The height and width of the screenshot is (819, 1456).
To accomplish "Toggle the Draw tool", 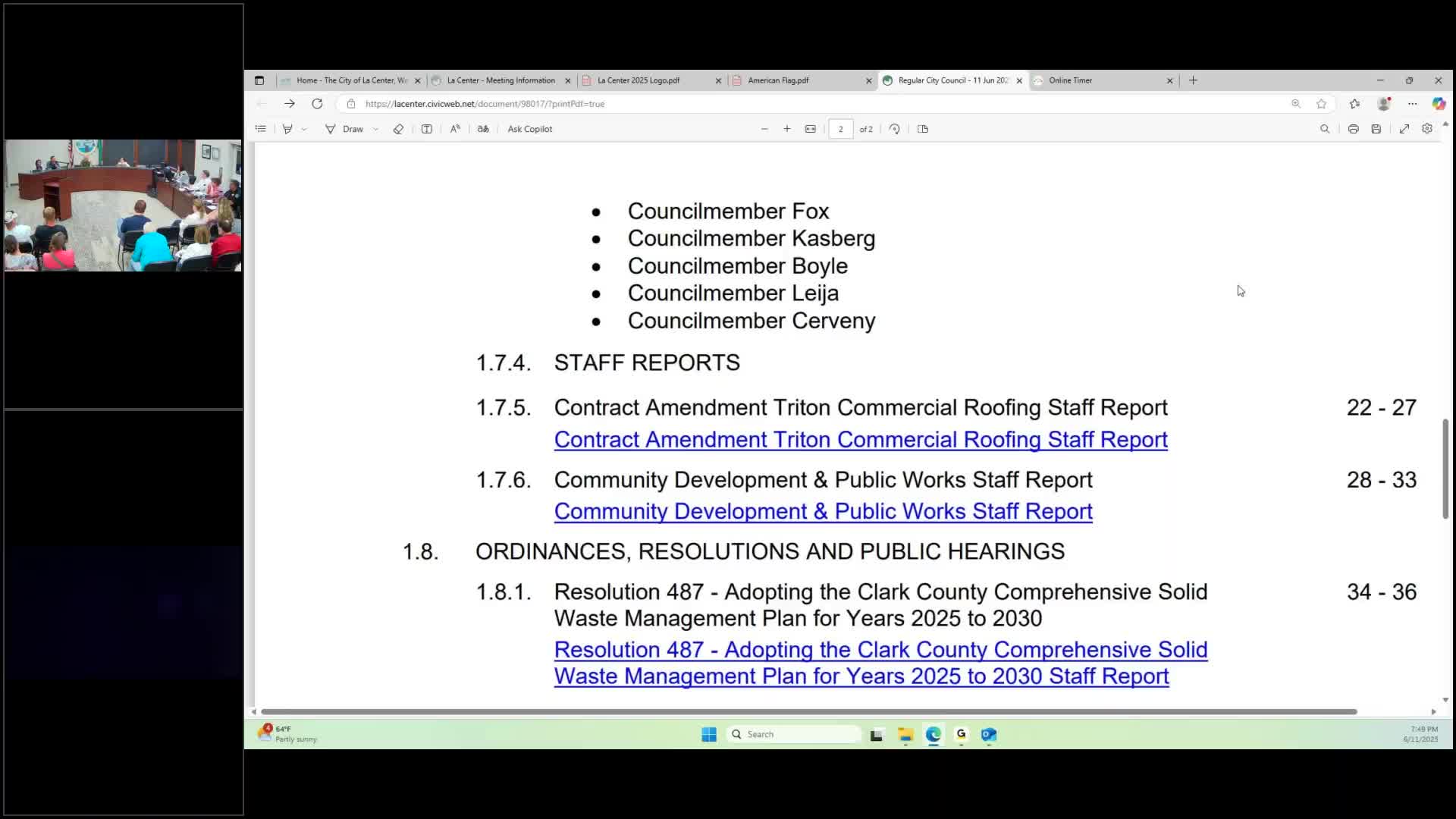I will 344,129.
